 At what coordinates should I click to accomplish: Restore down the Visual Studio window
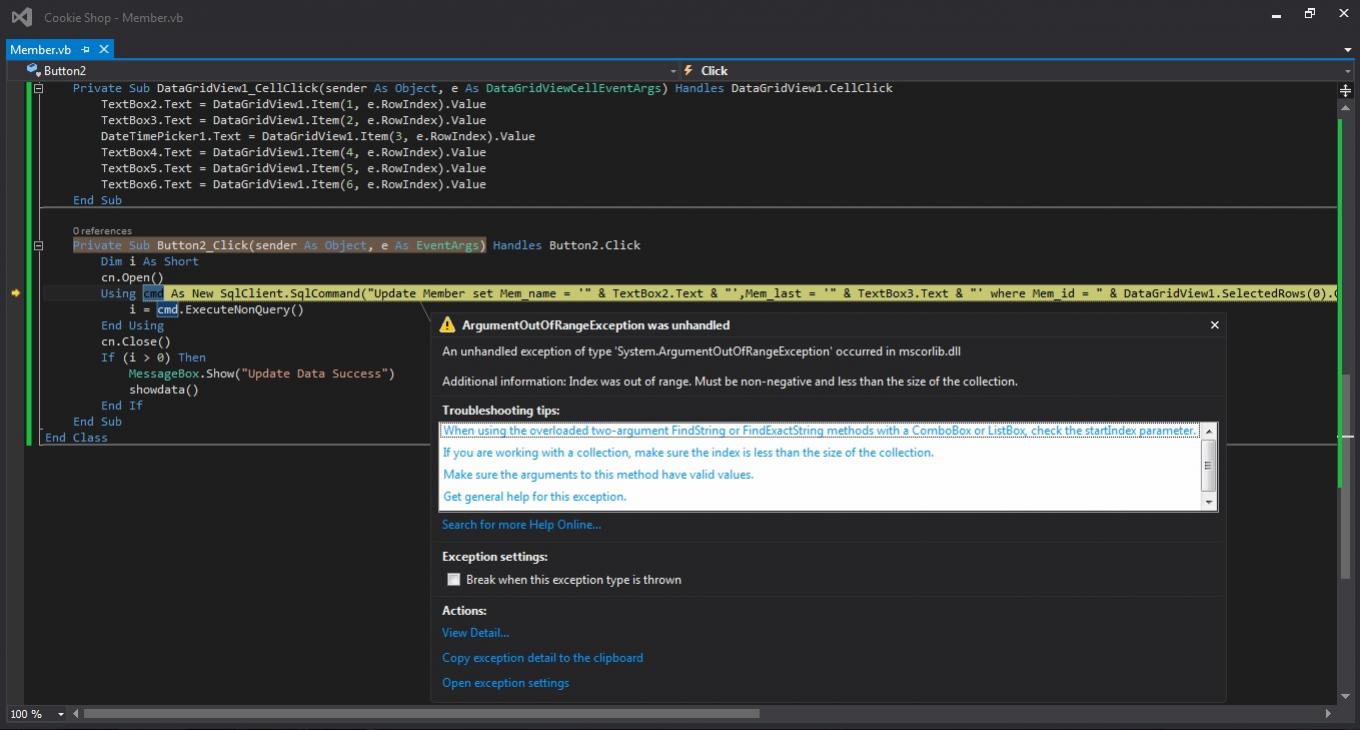coord(1310,14)
